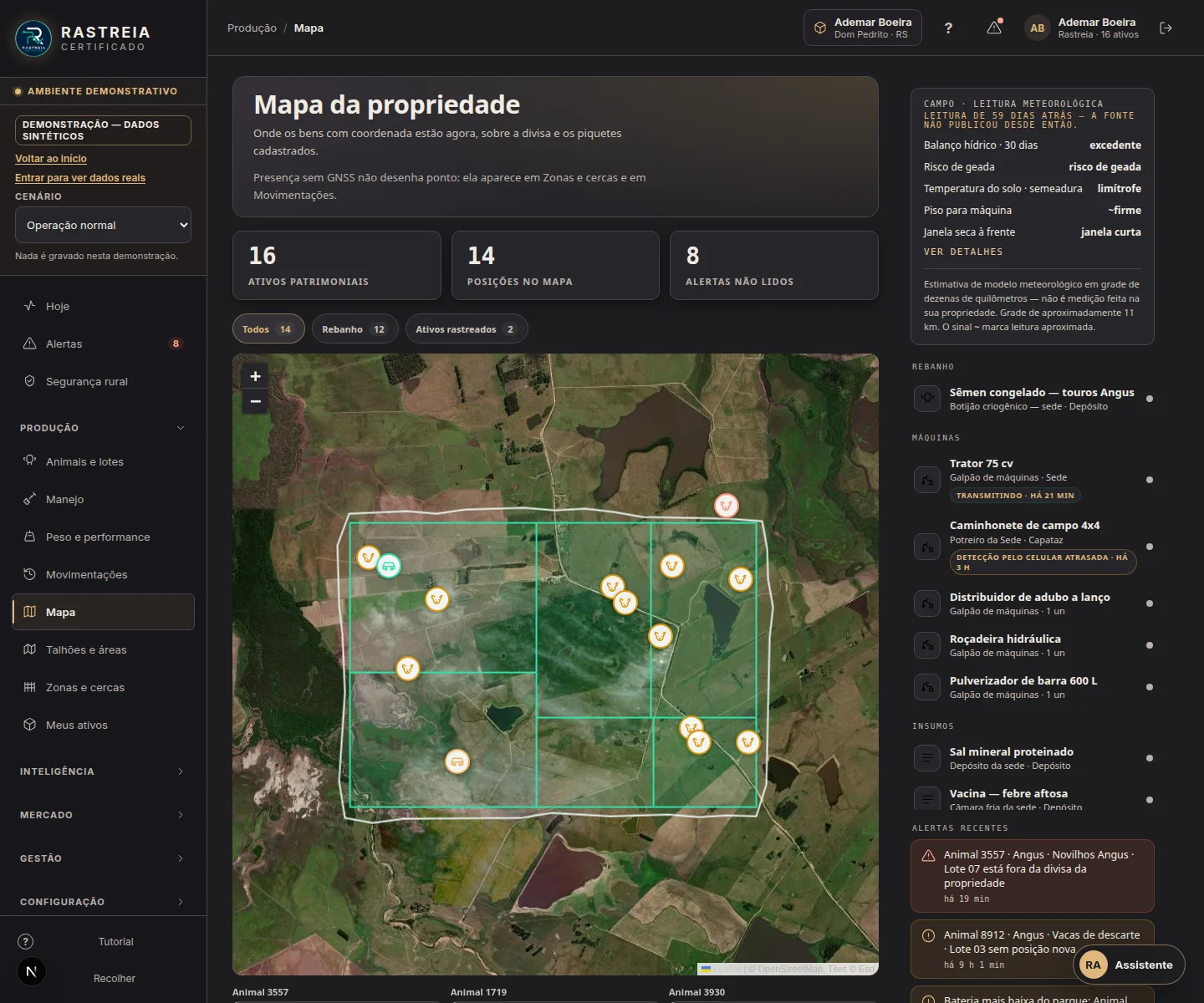Toggle the Ativos rastreados 2 filter
This screenshot has width=1204, height=1003.
click(x=467, y=329)
